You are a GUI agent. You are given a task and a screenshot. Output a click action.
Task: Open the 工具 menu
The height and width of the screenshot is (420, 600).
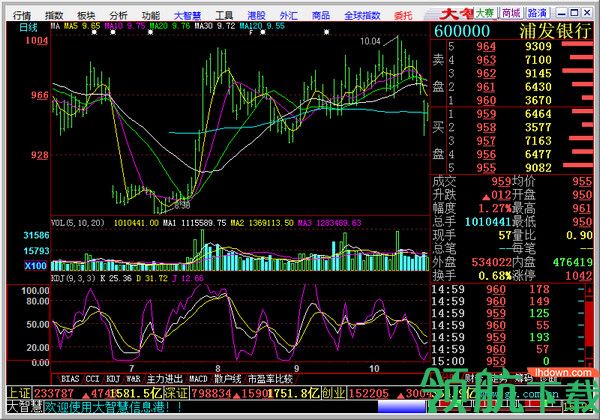(x=224, y=15)
